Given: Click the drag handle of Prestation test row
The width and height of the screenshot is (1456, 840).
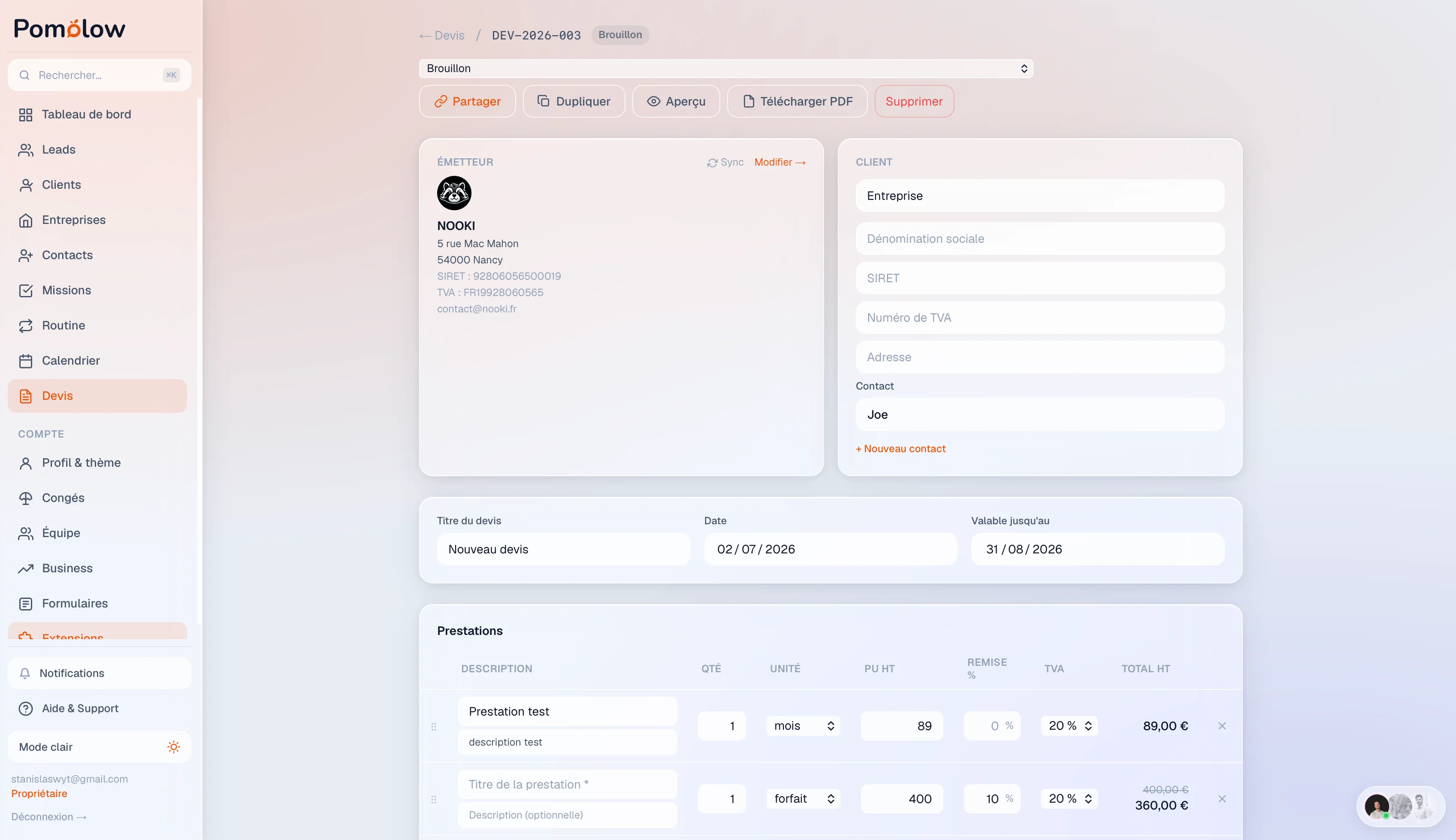Looking at the screenshot, I should coord(434,726).
